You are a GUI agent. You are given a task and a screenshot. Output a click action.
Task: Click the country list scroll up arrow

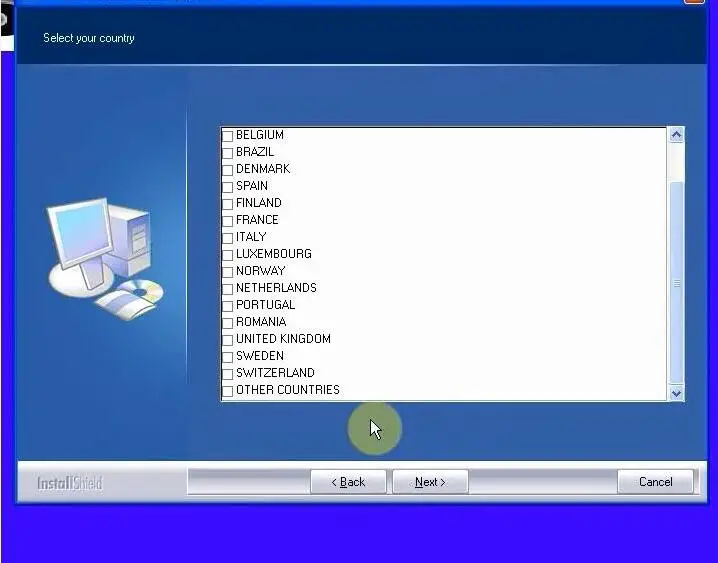[676, 135]
